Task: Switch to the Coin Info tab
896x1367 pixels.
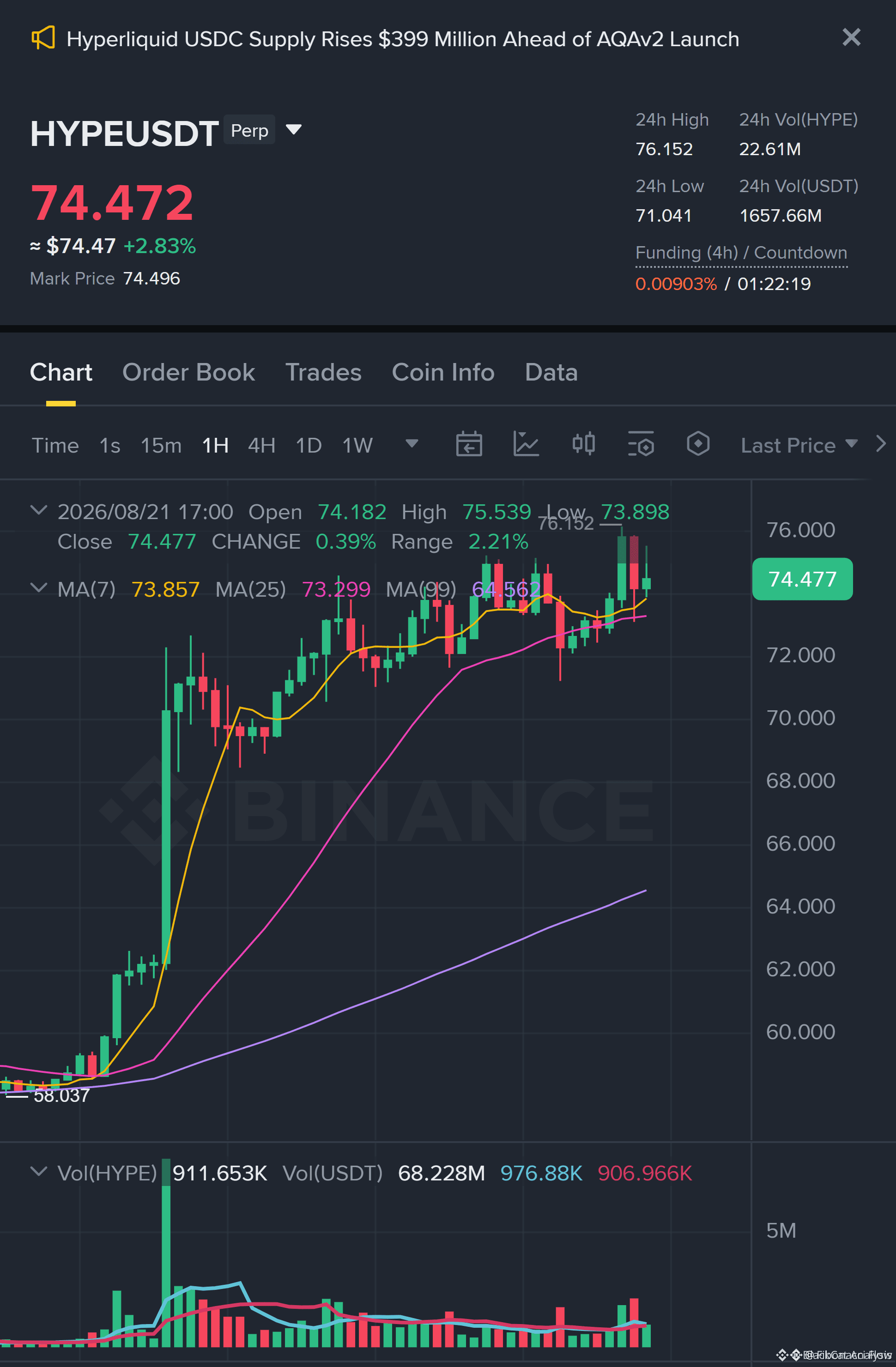Action: pos(443,372)
